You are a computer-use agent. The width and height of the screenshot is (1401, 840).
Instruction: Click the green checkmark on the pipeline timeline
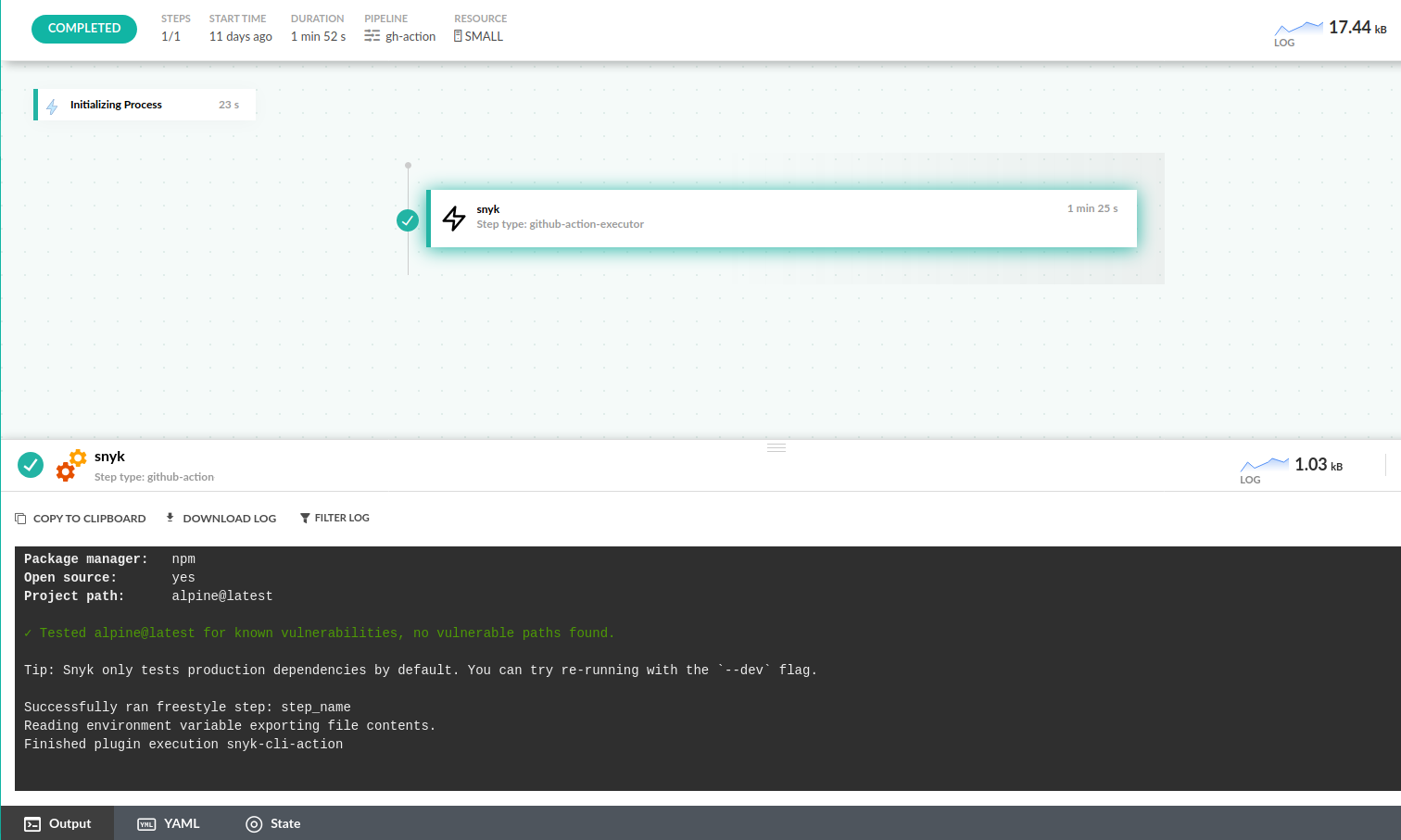408,220
